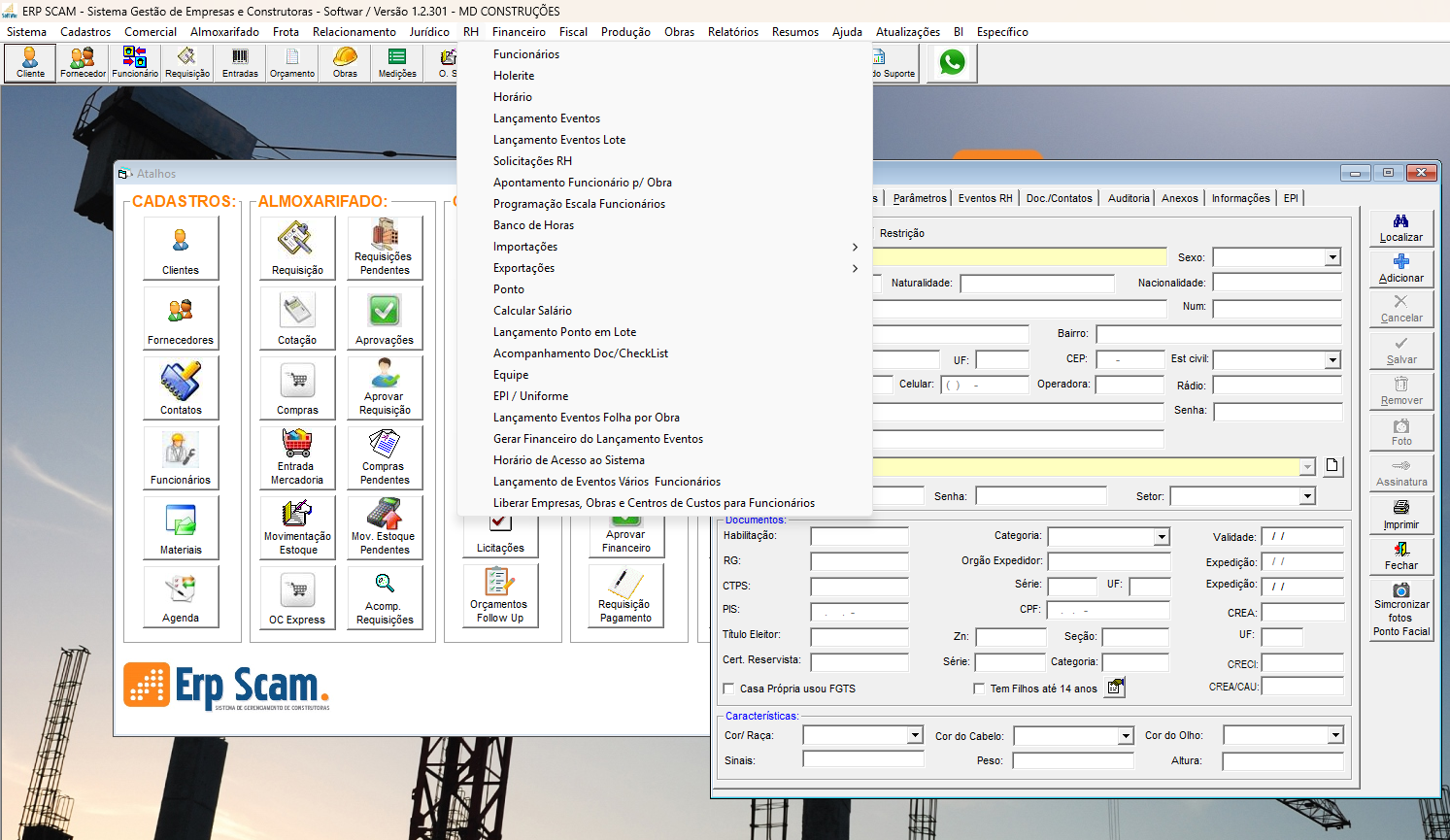Click the Medições toolbar icon
Screen dimensions: 1450x840
(397, 63)
